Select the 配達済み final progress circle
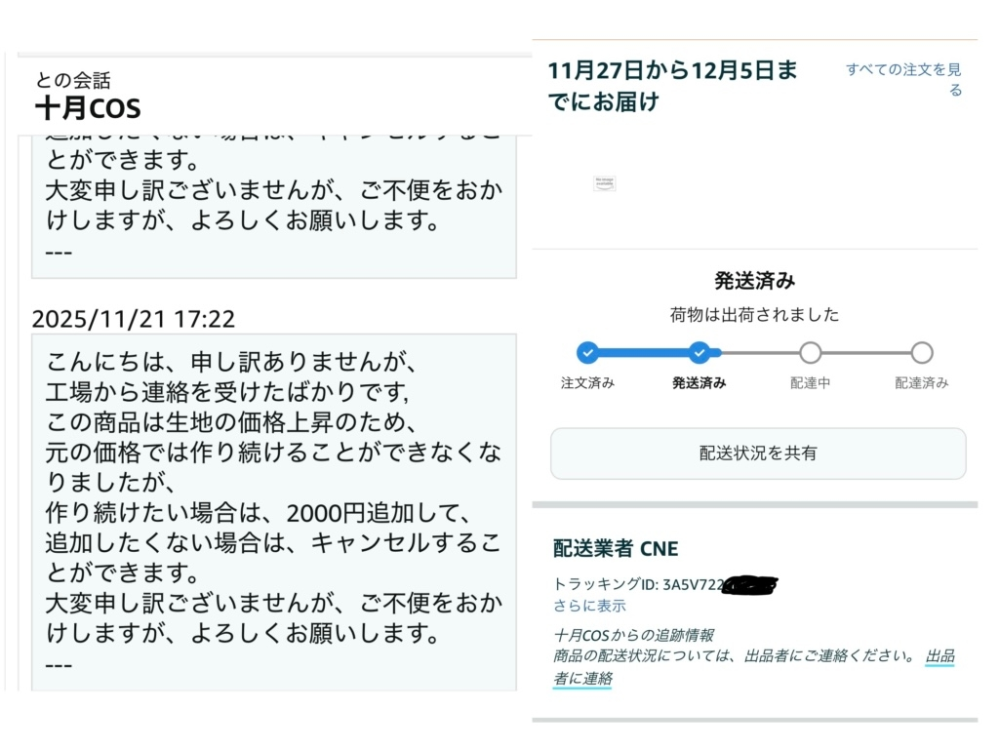999x749 pixels. coord(921,352)
